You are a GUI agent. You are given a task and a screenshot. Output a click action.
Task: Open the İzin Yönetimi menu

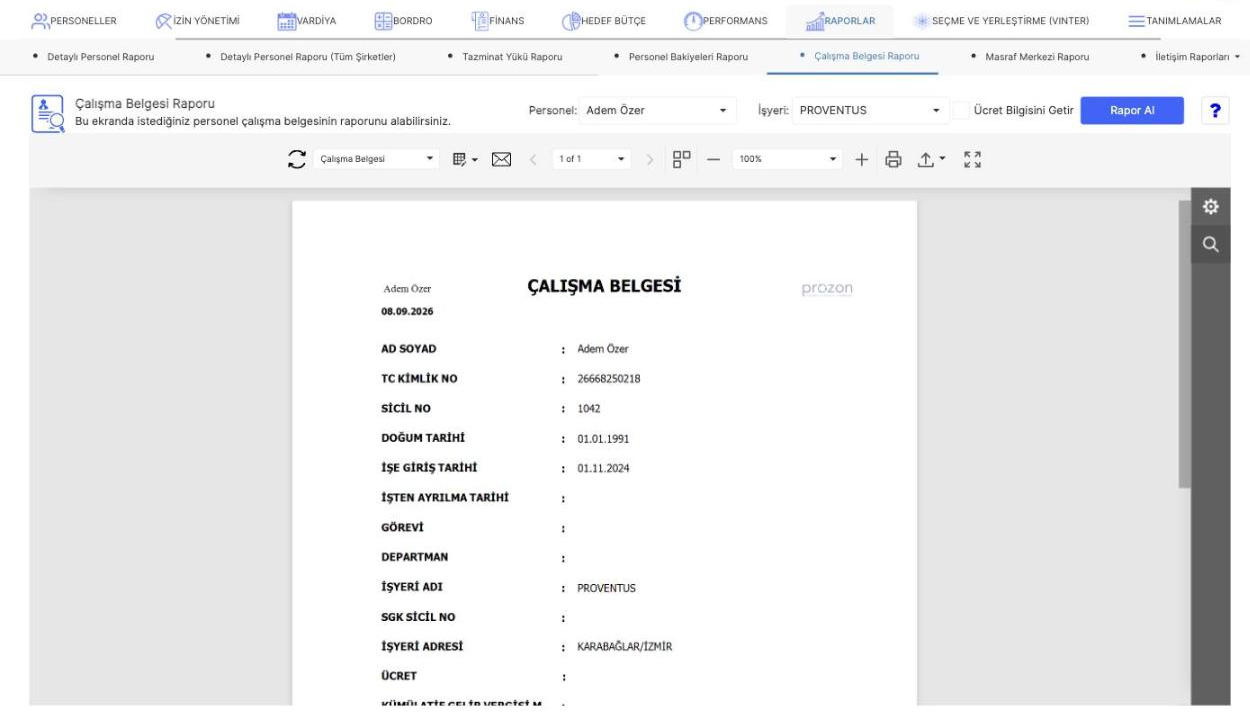coord(198,22)
